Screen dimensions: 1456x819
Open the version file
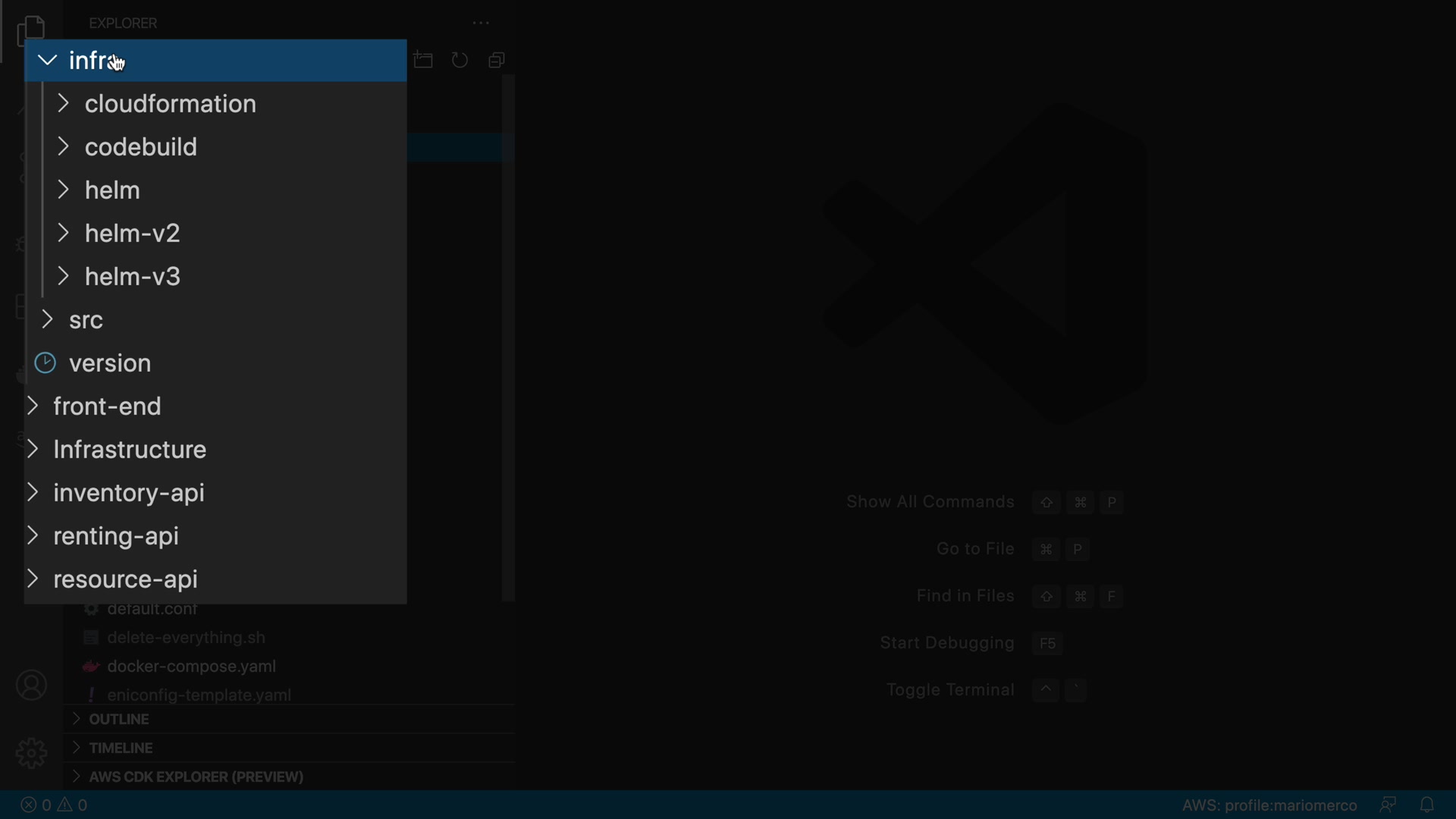(110, 363)
